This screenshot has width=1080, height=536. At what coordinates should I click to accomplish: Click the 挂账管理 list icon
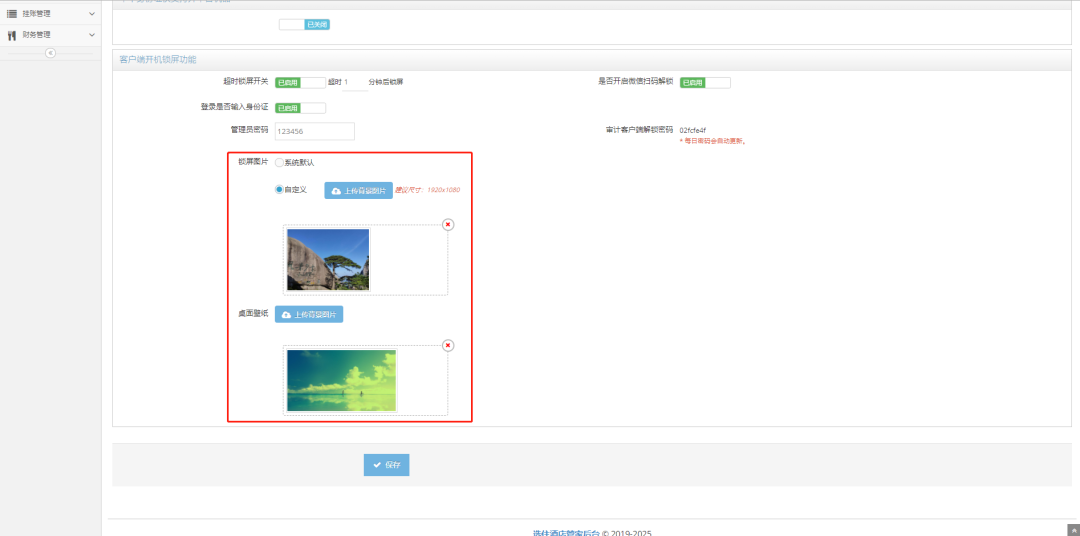(12, 13)
